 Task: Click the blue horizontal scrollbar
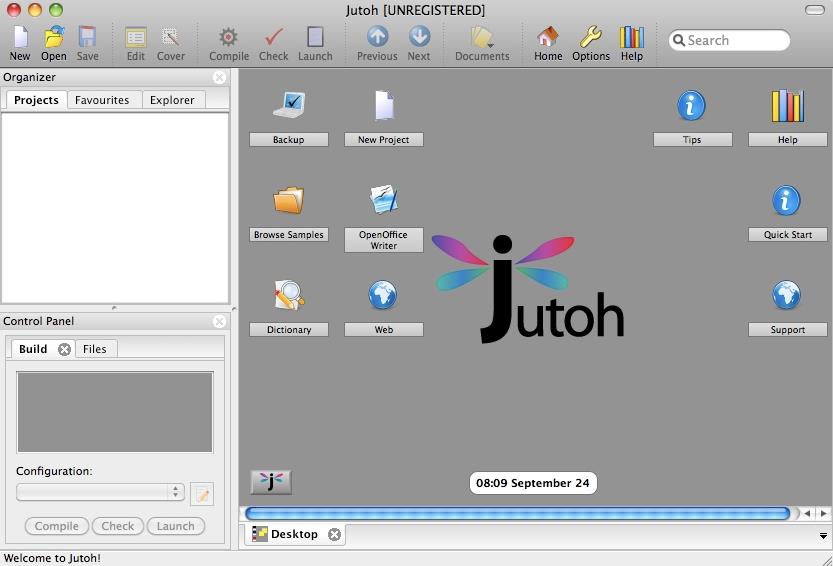[x=518, y=513]
